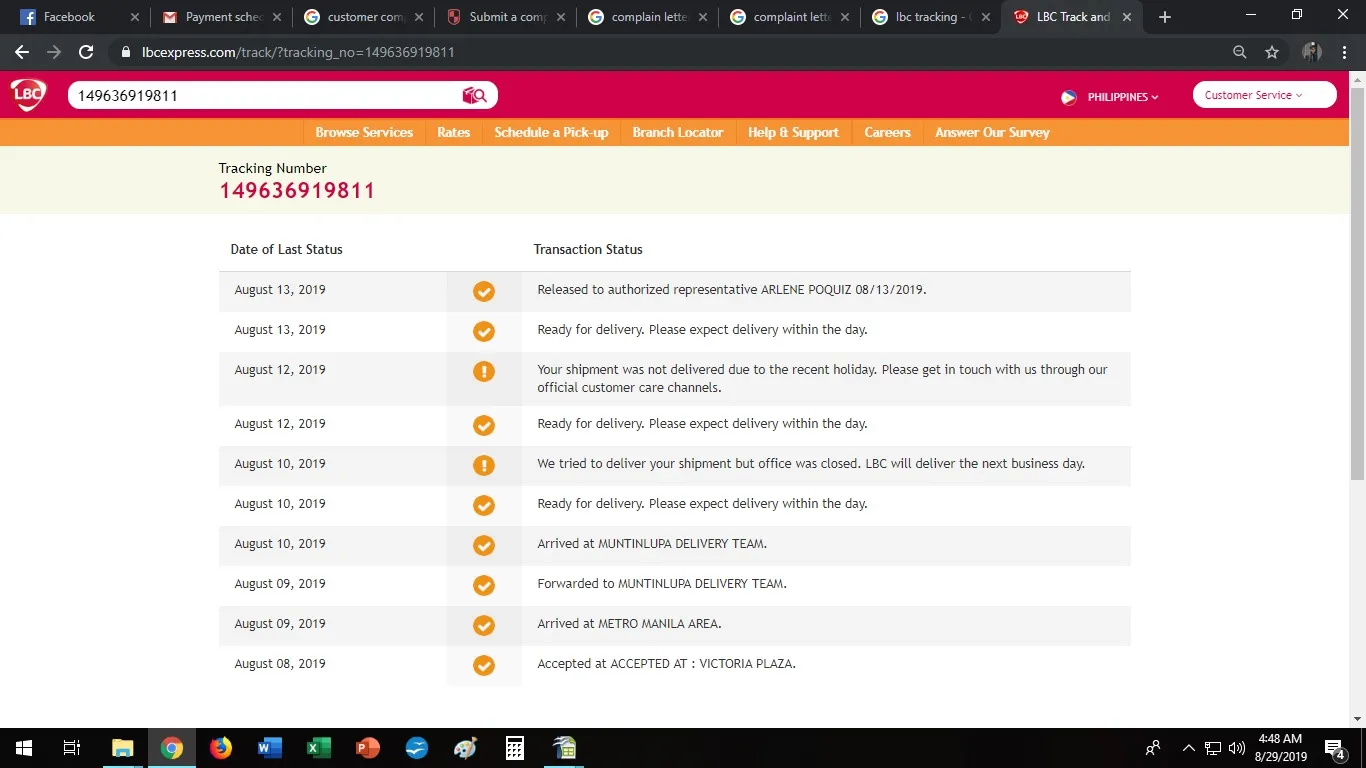Open the notification center
Viewport: 1366px width, 768px height.
pos(1333,748)
